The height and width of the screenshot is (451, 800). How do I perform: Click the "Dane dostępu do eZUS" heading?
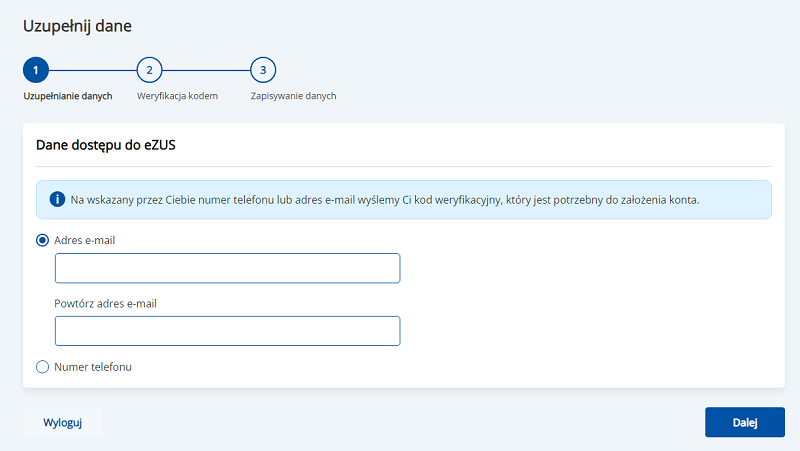click(106, 145)
